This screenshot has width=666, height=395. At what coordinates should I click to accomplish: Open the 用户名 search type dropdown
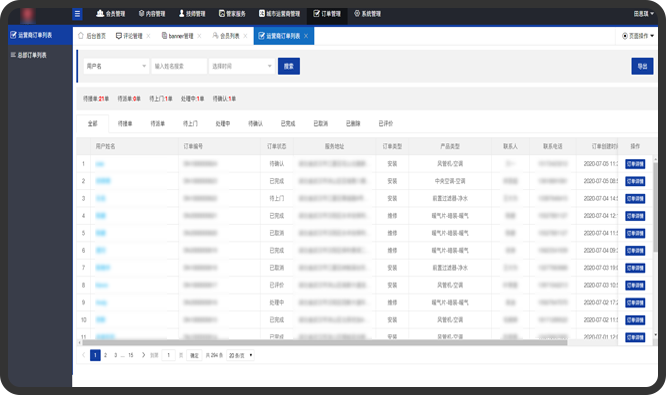click(x=116, y=66)
